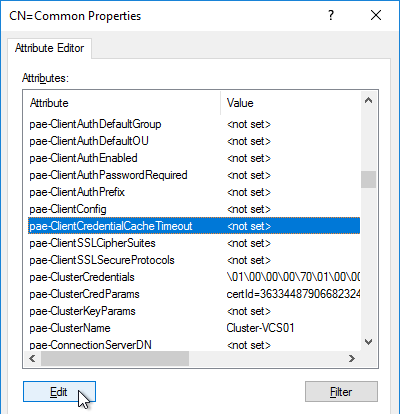The image size is (400, 414).
Task: Close the CN=Common Properties dialog
Action: coord(376,15)
